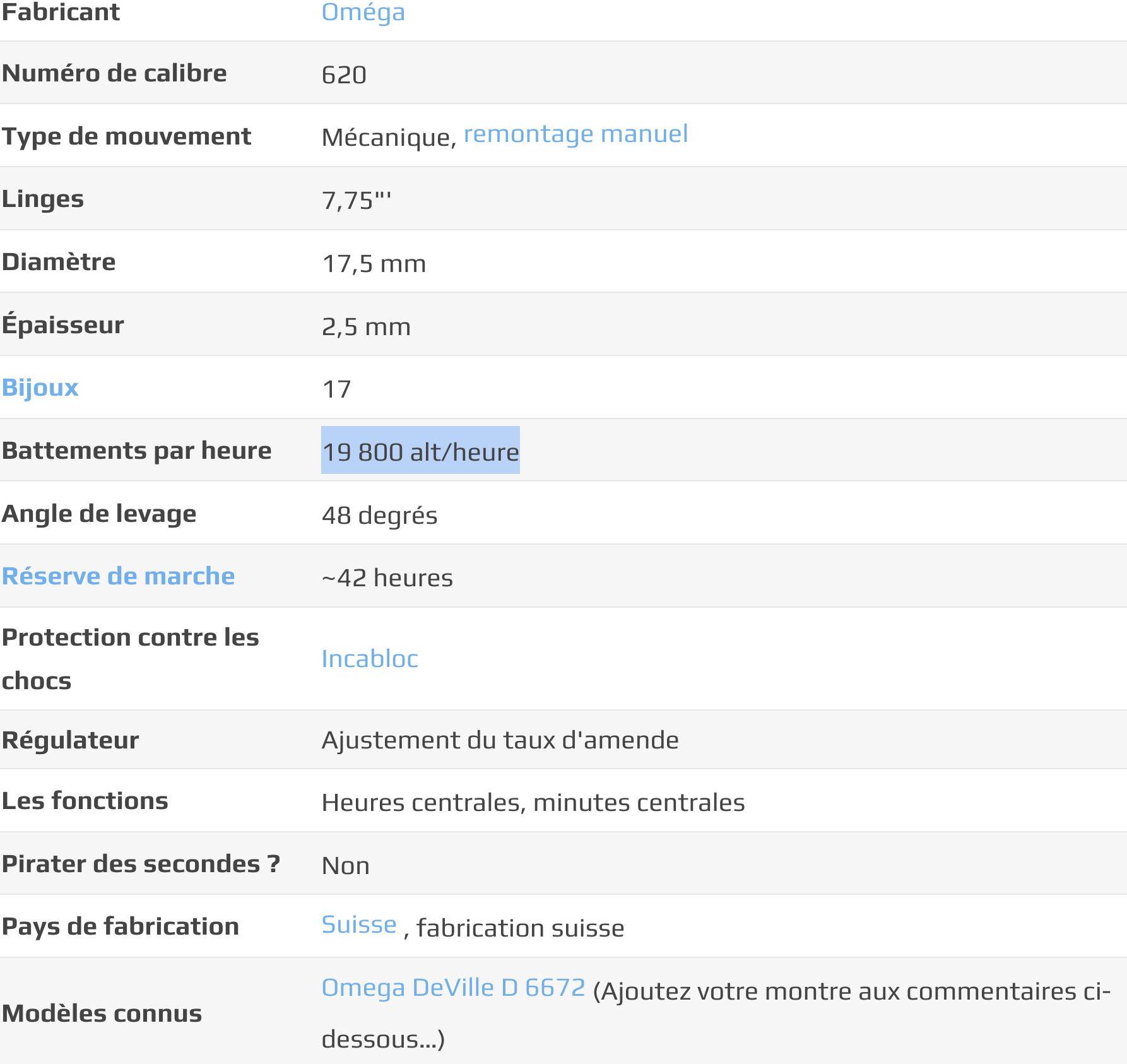Click the 'Numéro de calibre' label
Screen dimensions: 1127x1064
coord(114,73)
